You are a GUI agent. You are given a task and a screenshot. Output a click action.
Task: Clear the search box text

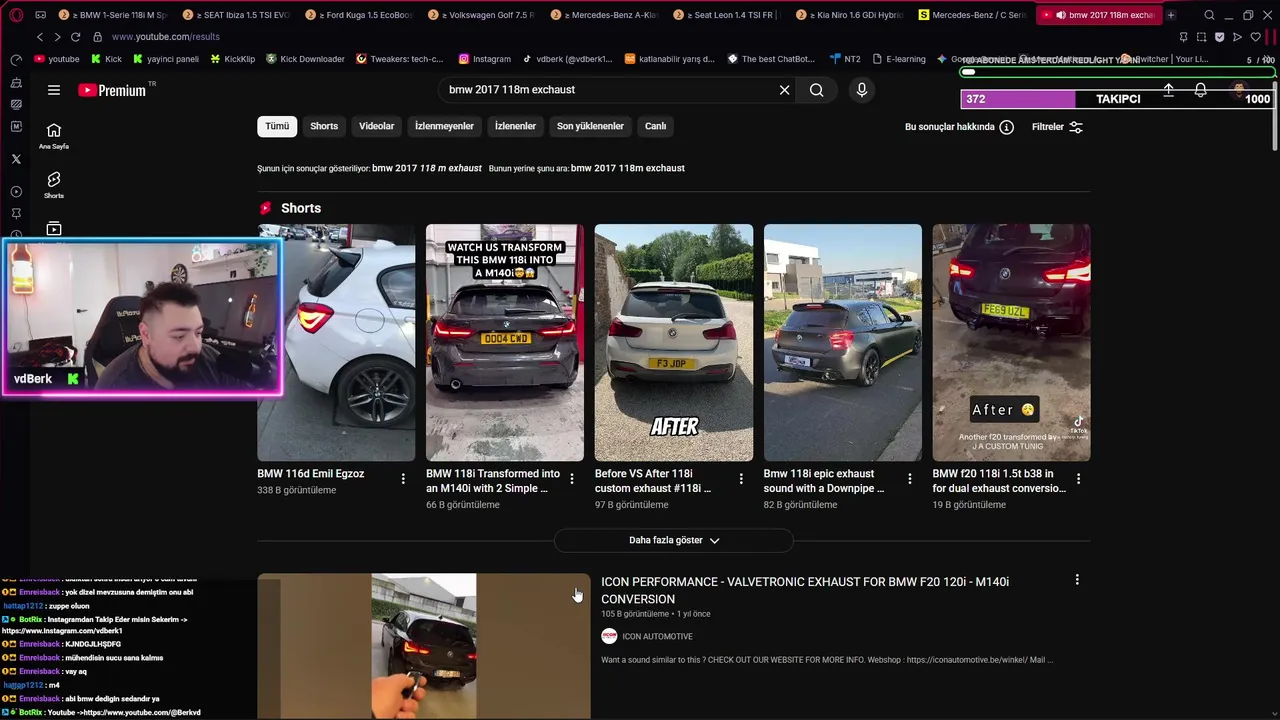click(x=785, y=90)
